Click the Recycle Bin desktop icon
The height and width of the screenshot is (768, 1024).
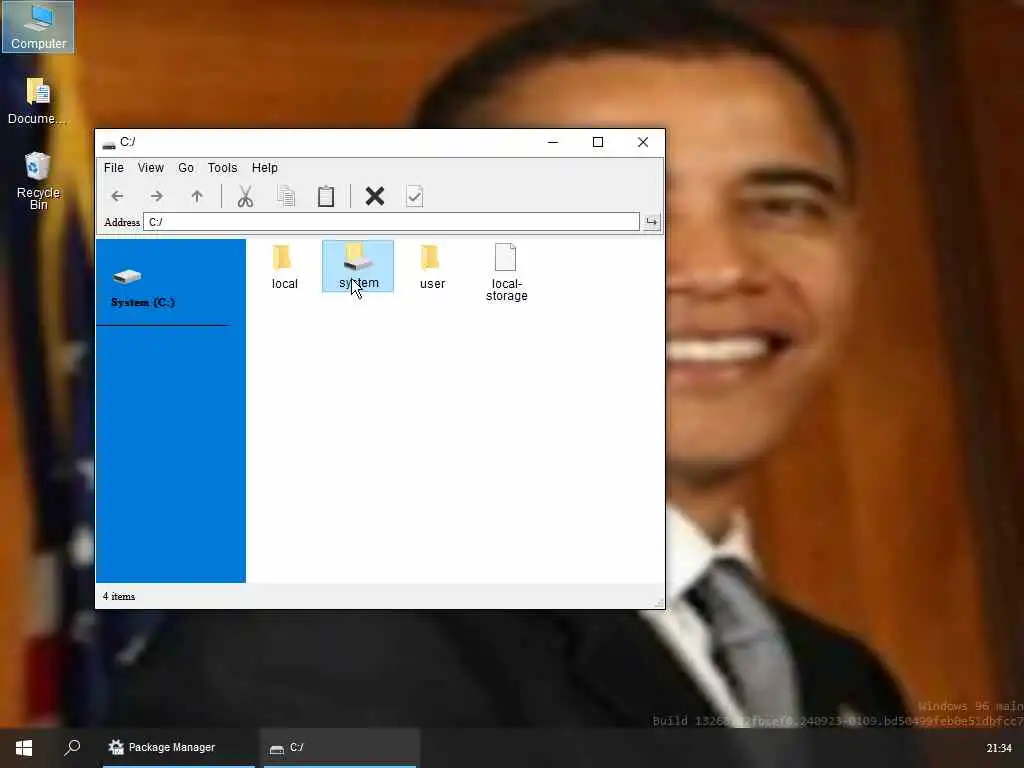38,181
